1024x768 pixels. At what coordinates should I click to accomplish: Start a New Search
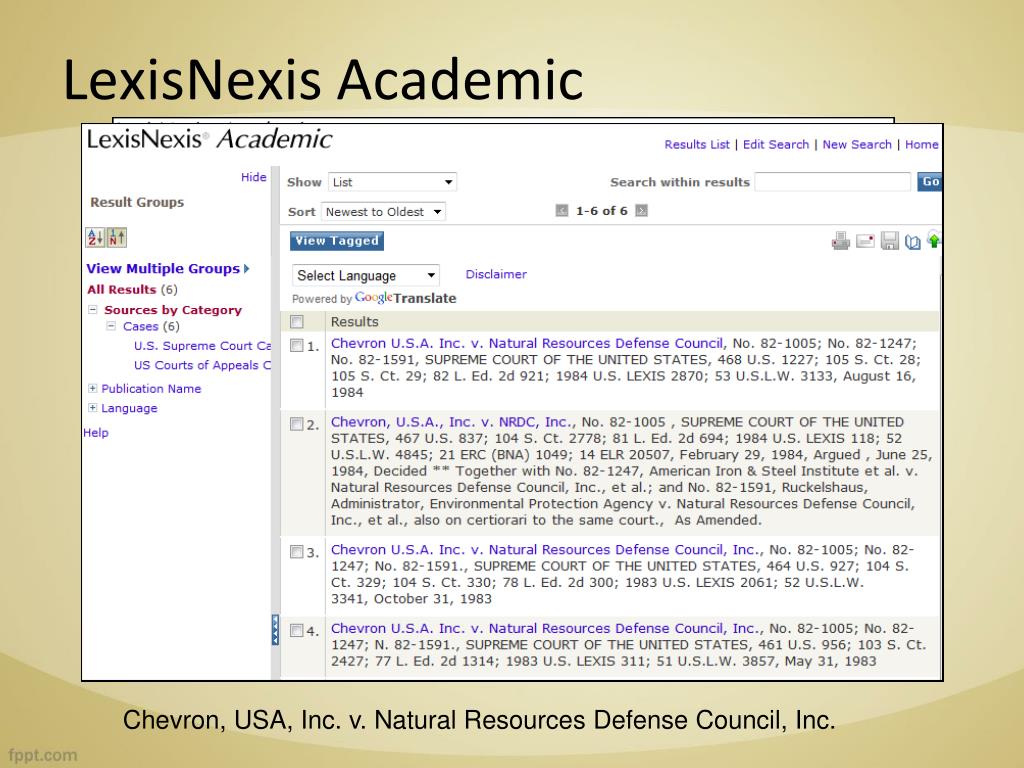click(857, 144)
